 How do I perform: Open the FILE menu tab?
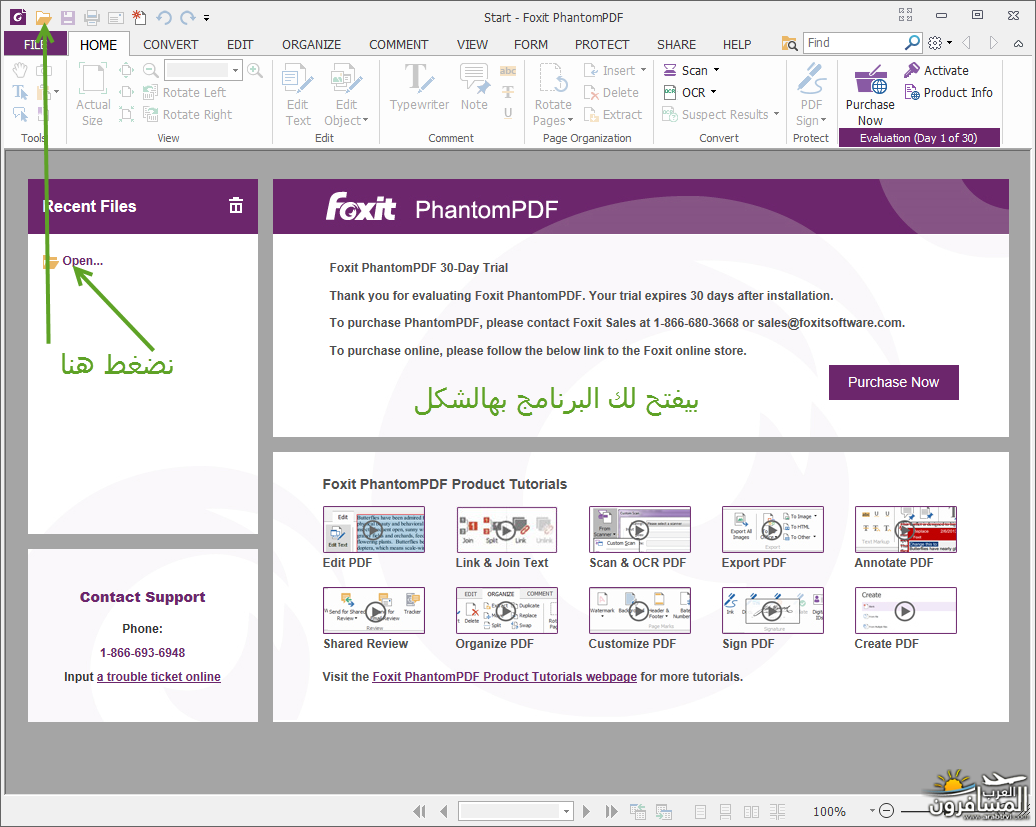pyautogui.click(x=35, y=44)
